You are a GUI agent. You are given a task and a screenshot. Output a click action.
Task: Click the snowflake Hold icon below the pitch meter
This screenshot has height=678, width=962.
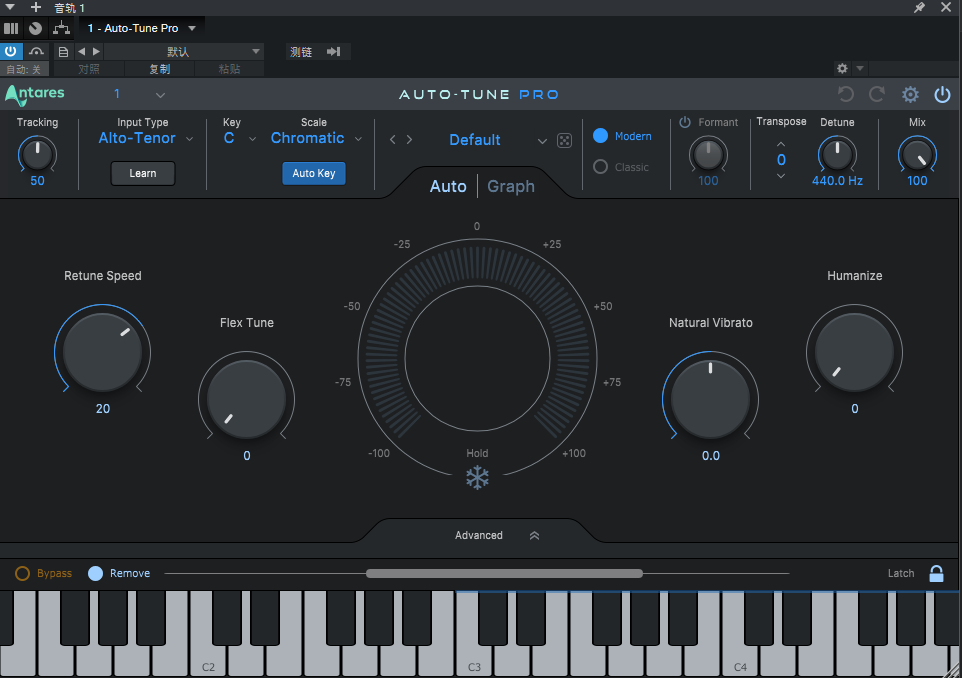click(x=477, y=478)
